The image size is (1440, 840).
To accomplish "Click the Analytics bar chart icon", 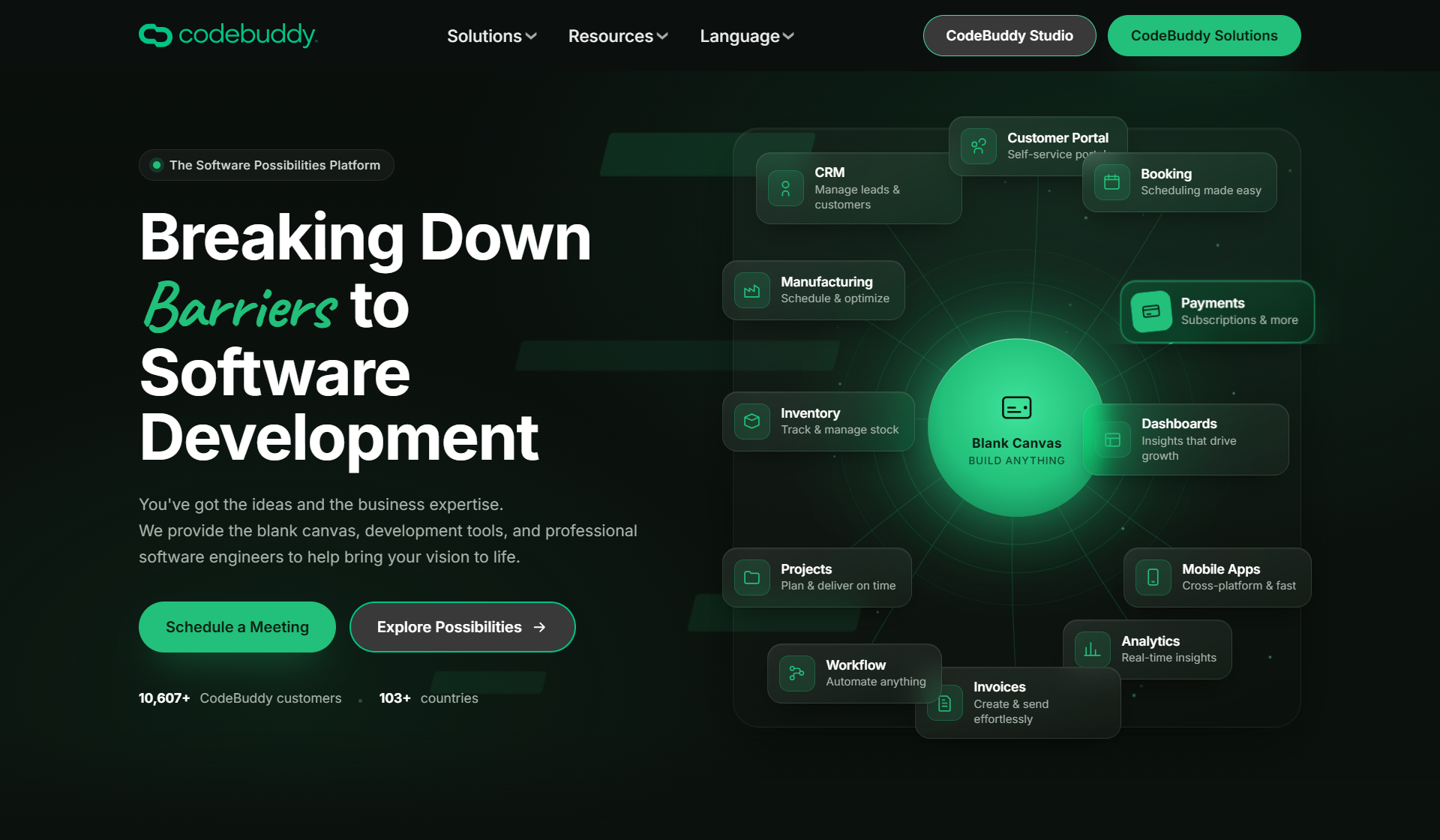I will tap(1093, 649).
